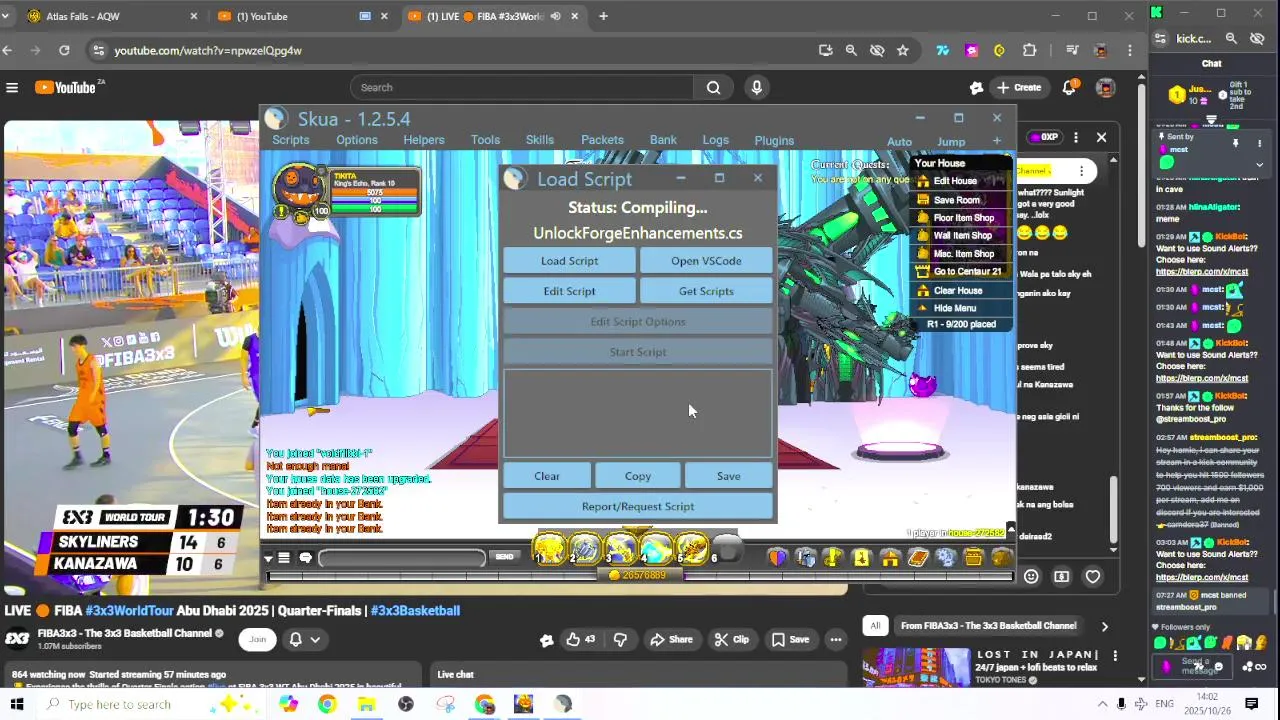
Task: Click the Clear button under the log box
Action: click(x=547, y=476)
